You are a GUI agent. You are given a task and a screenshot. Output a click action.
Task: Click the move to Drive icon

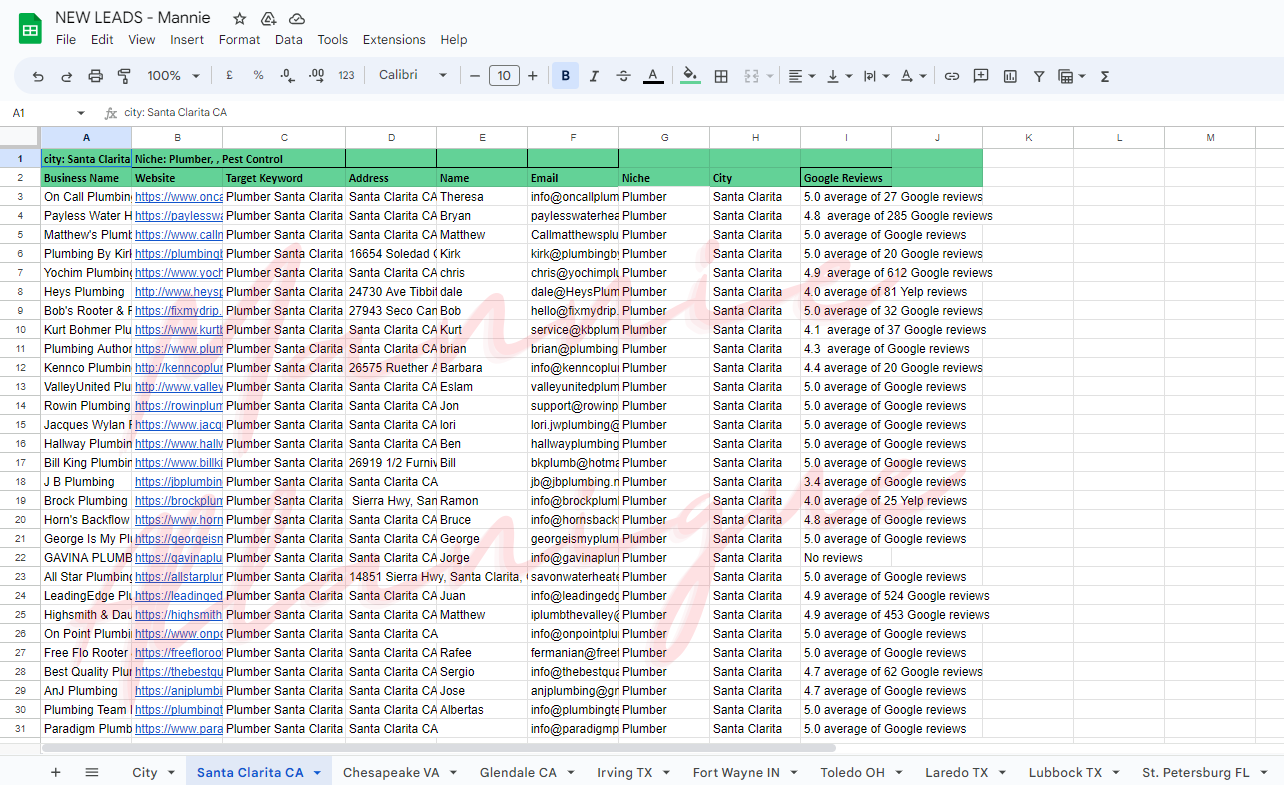click(x=268, y=18)
